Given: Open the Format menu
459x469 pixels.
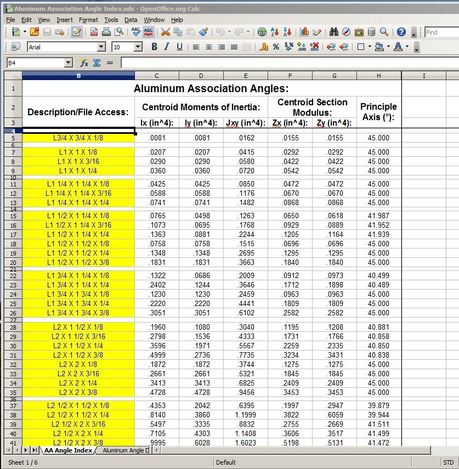Looking at the screenshot, I should (x=88, y=20).
